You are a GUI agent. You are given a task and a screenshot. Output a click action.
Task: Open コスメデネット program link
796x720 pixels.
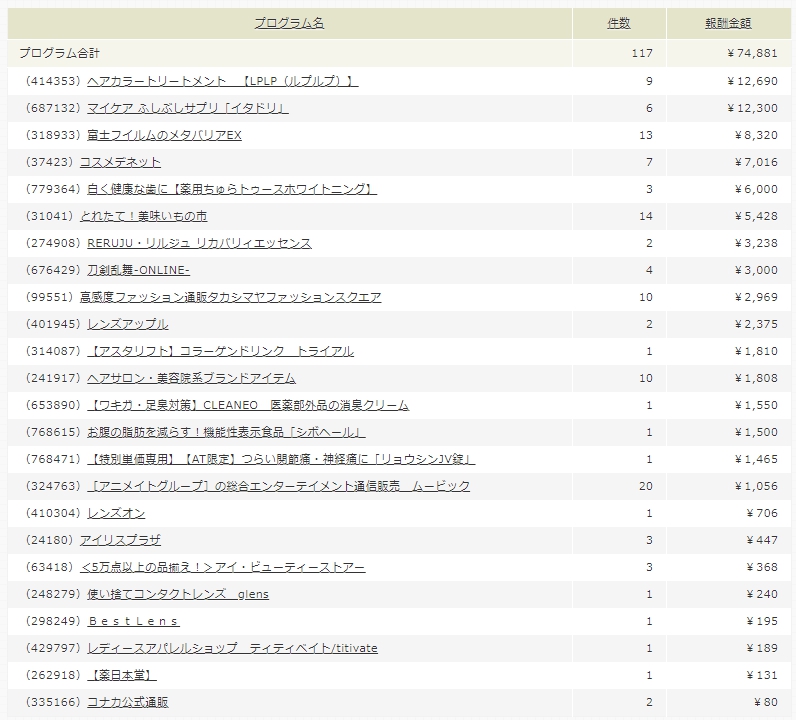point(120,162)
